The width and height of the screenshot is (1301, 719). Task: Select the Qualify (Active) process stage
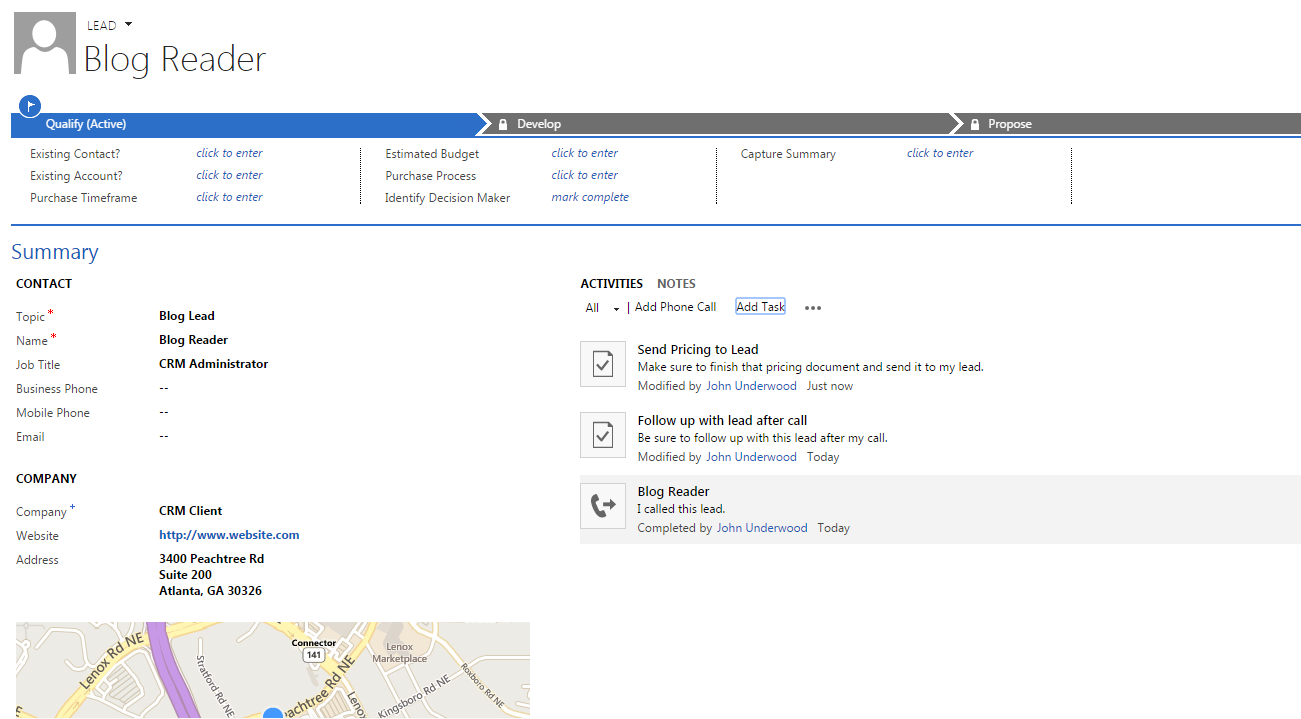coord(86,125)
